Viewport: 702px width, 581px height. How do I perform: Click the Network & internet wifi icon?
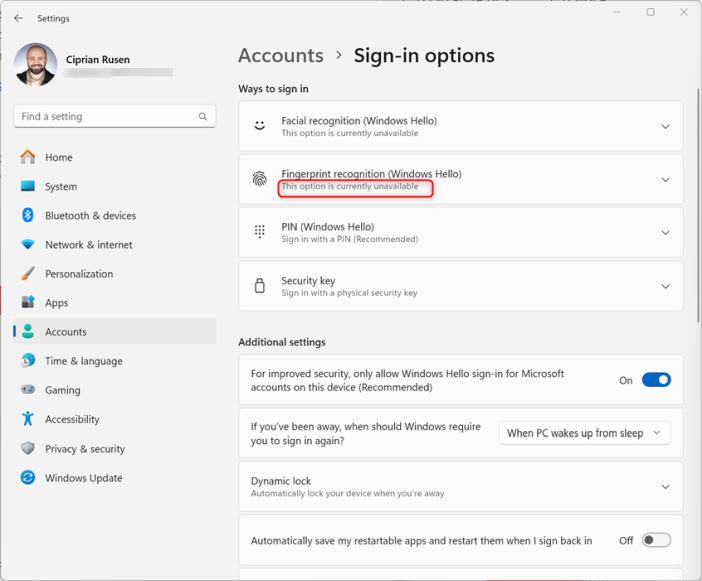28,244
